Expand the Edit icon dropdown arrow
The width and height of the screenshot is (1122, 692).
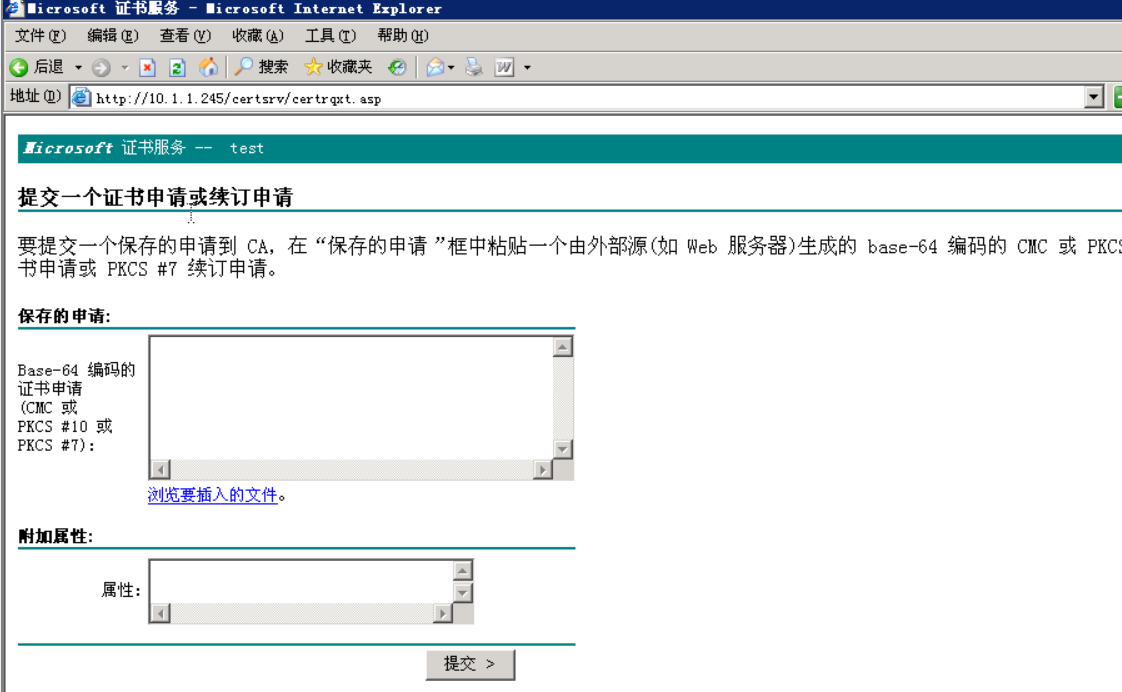point(527,67)
